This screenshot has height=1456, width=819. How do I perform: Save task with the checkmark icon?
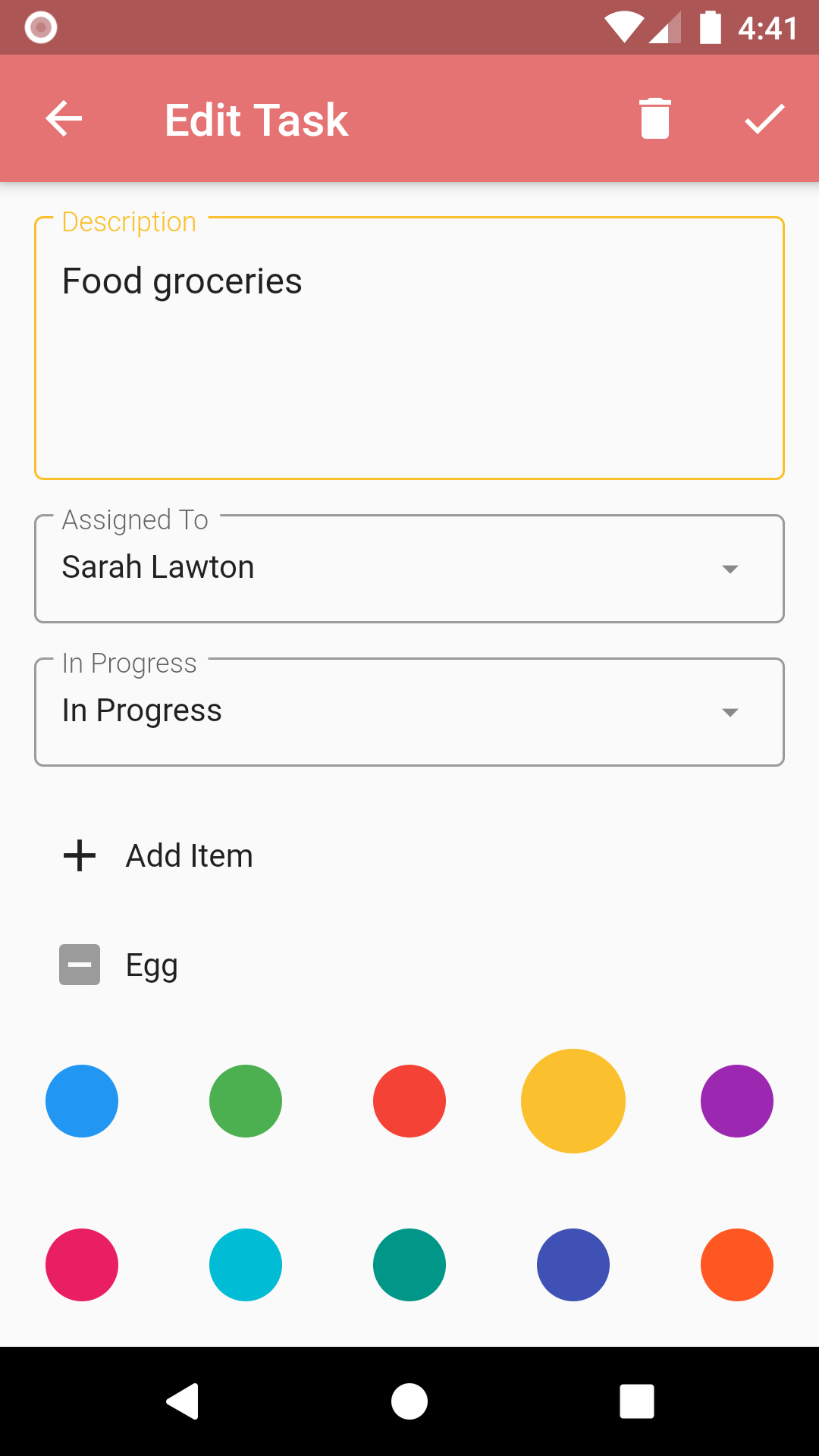pyautogui.click(x=764, y=119)
